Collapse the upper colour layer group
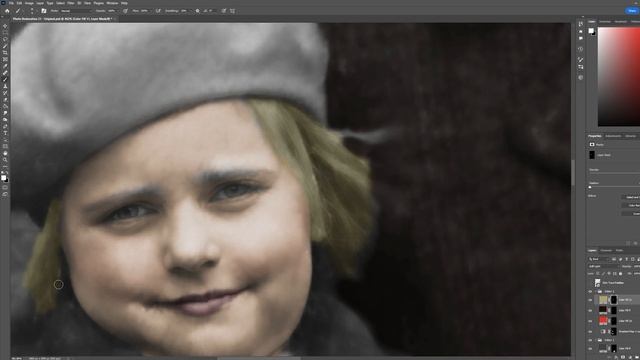Screen dimensions: 640x360 pos(596,291)
